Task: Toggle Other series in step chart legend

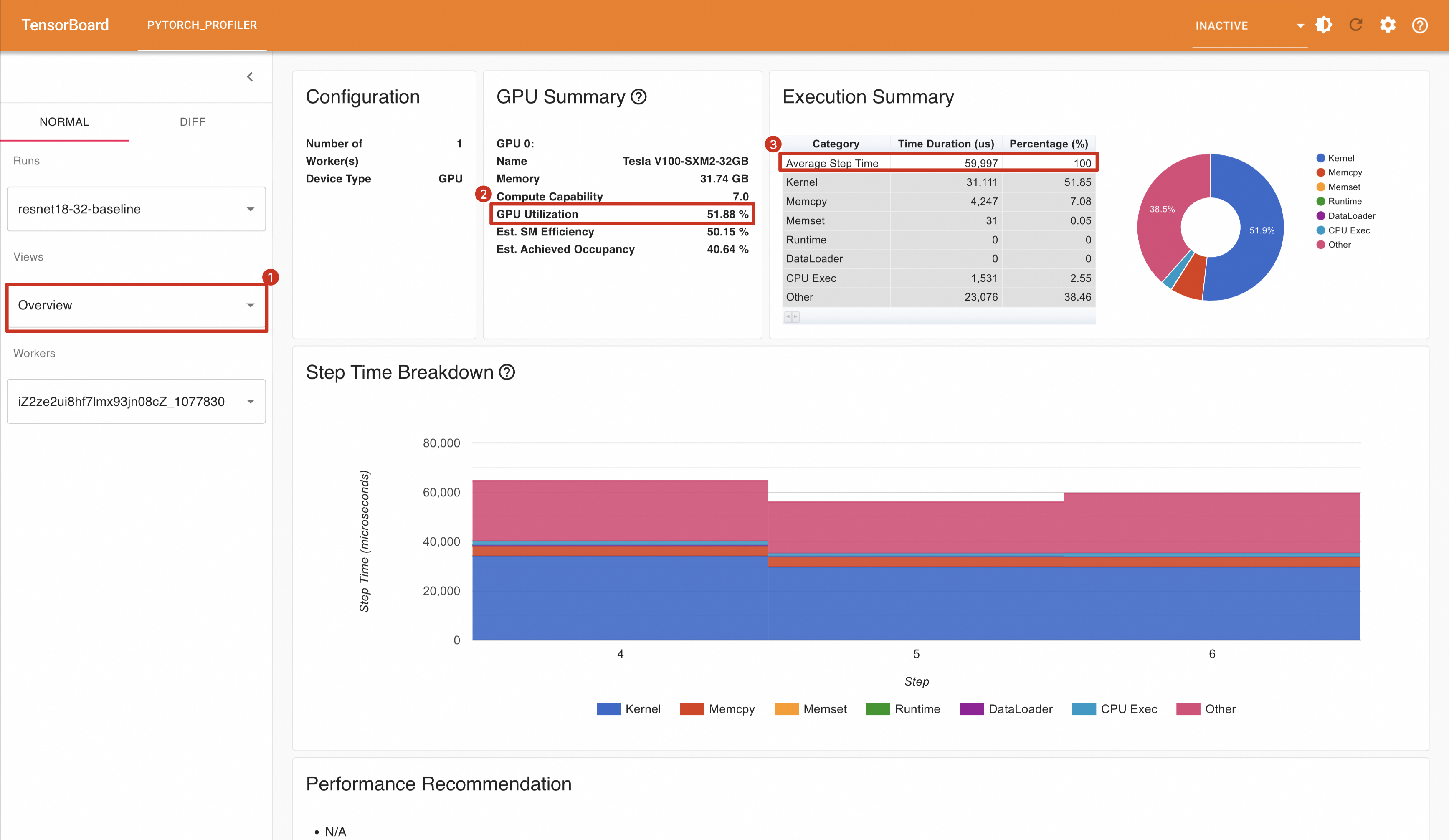Action: [1206, 709]
